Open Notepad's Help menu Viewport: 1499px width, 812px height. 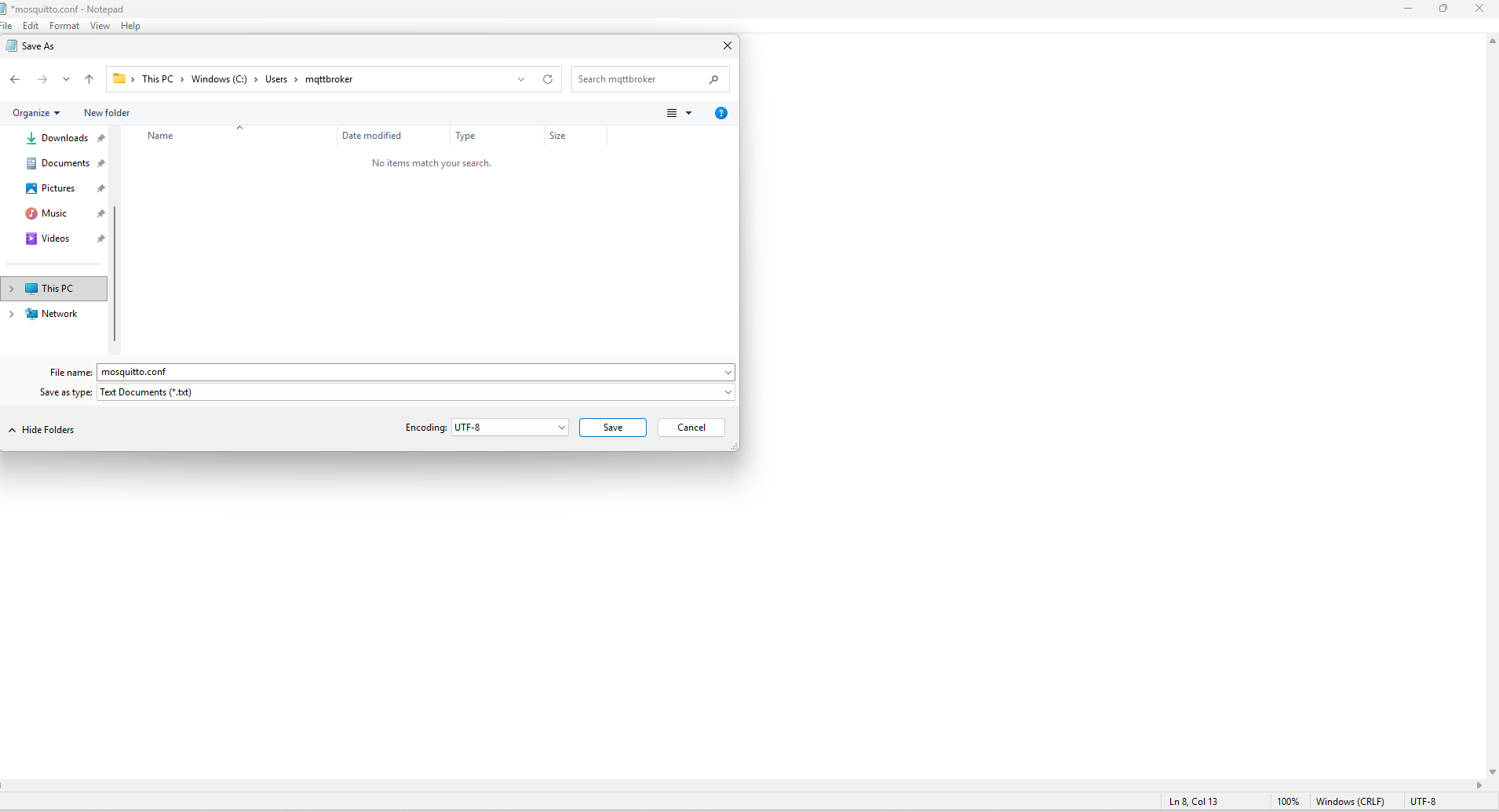[x=130, y=26]
